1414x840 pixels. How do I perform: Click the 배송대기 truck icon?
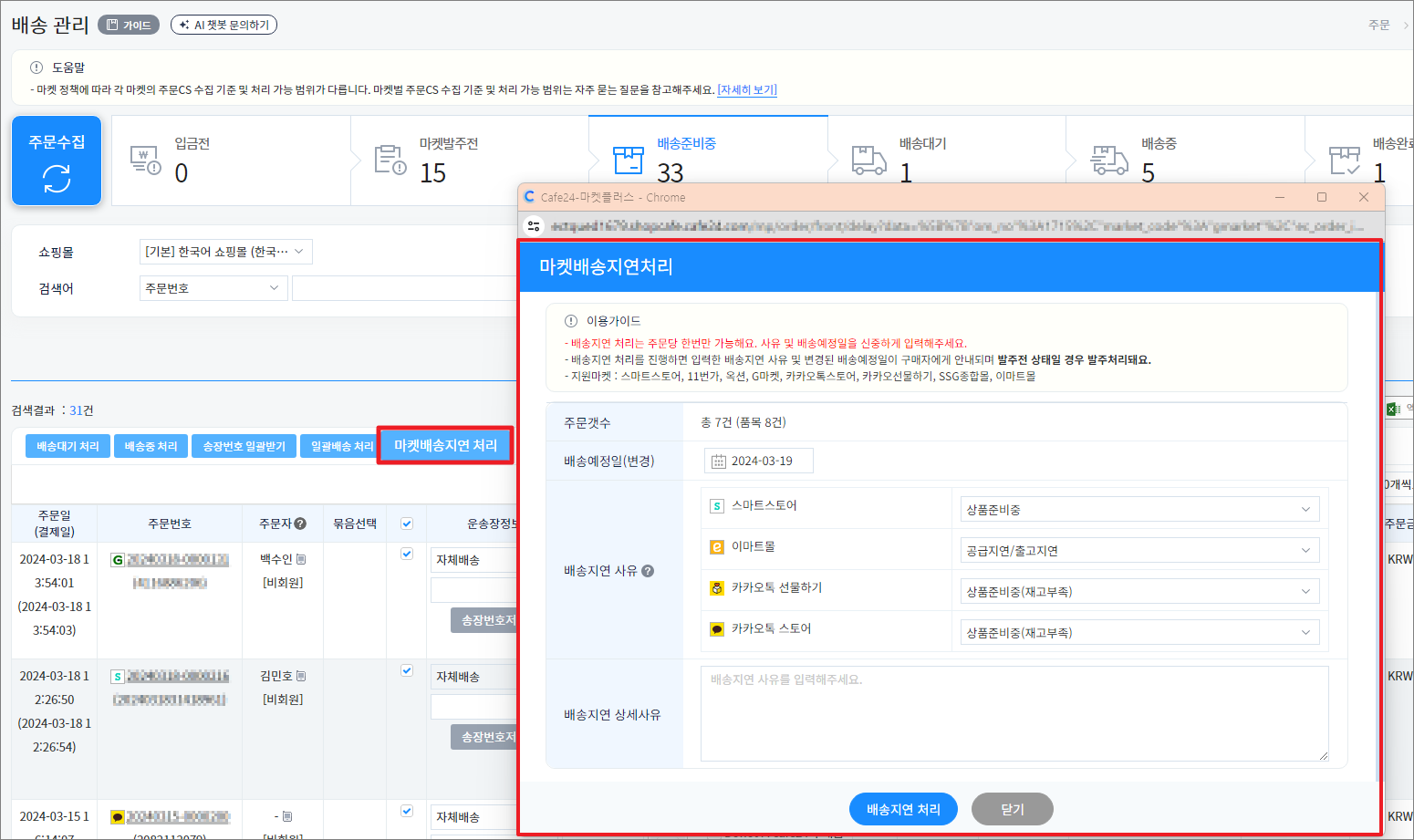868,160
